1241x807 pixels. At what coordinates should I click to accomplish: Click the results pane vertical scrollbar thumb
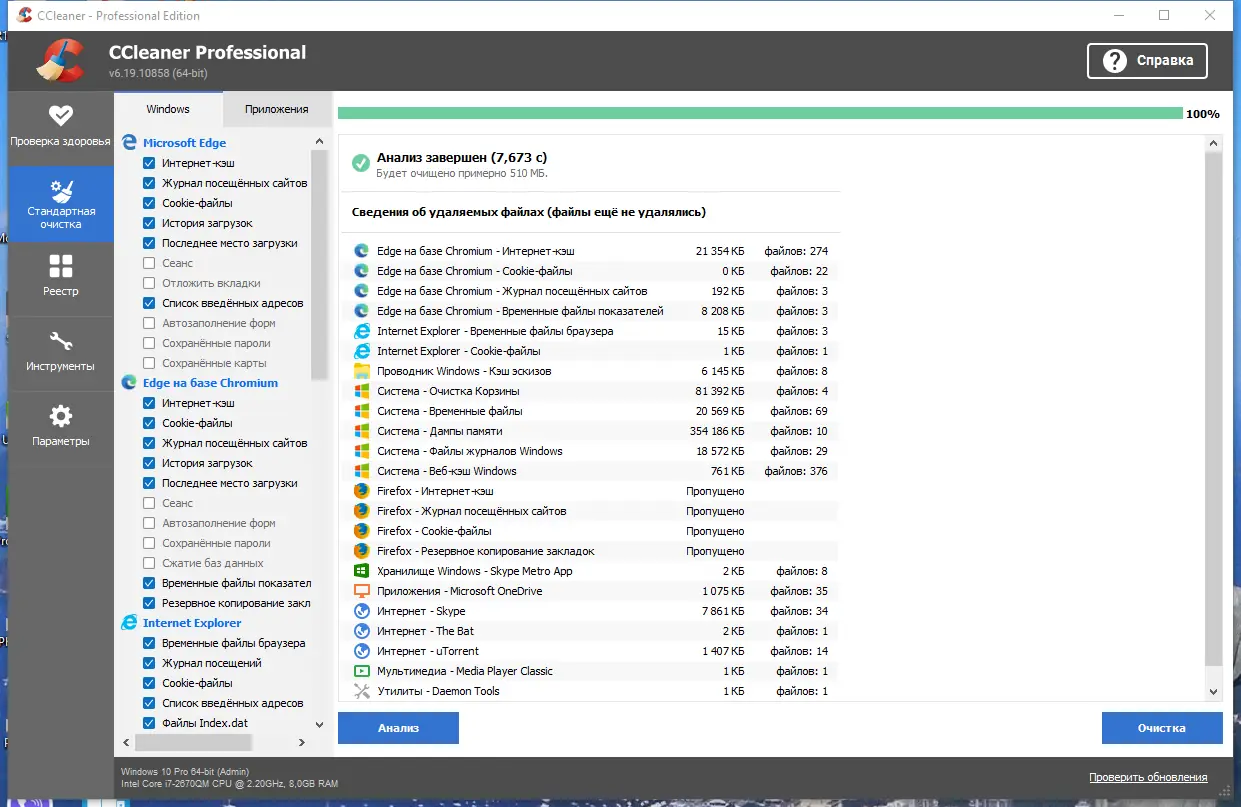tap(1214, 410)
